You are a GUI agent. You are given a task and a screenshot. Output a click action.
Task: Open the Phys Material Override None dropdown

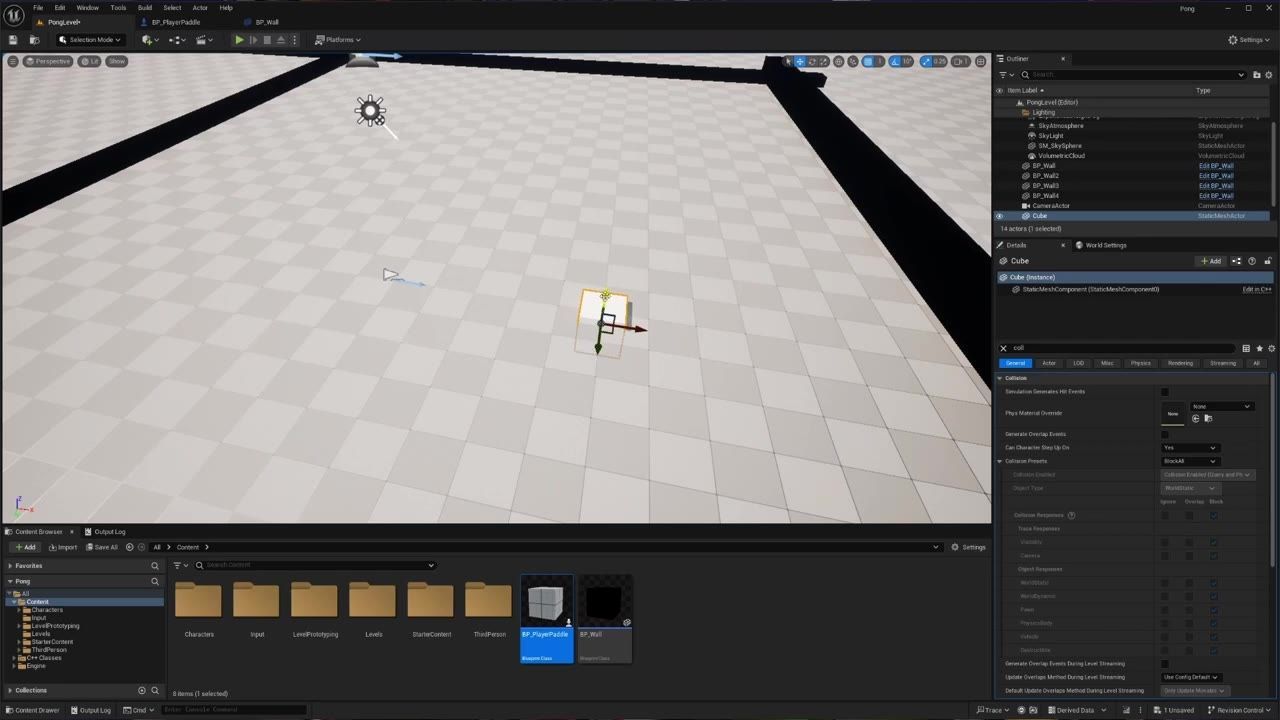point(1221,406)
